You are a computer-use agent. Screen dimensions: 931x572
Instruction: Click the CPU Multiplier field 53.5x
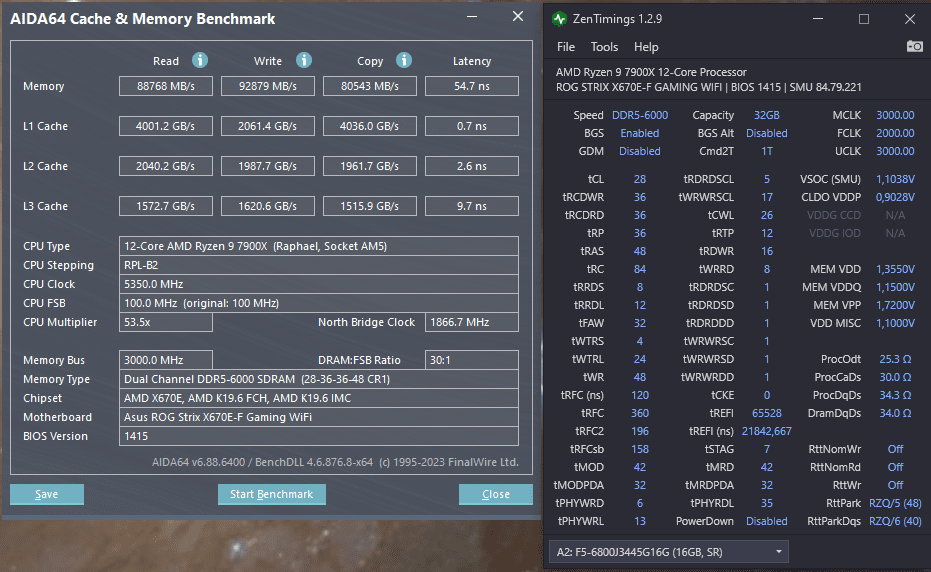[166, 322]
